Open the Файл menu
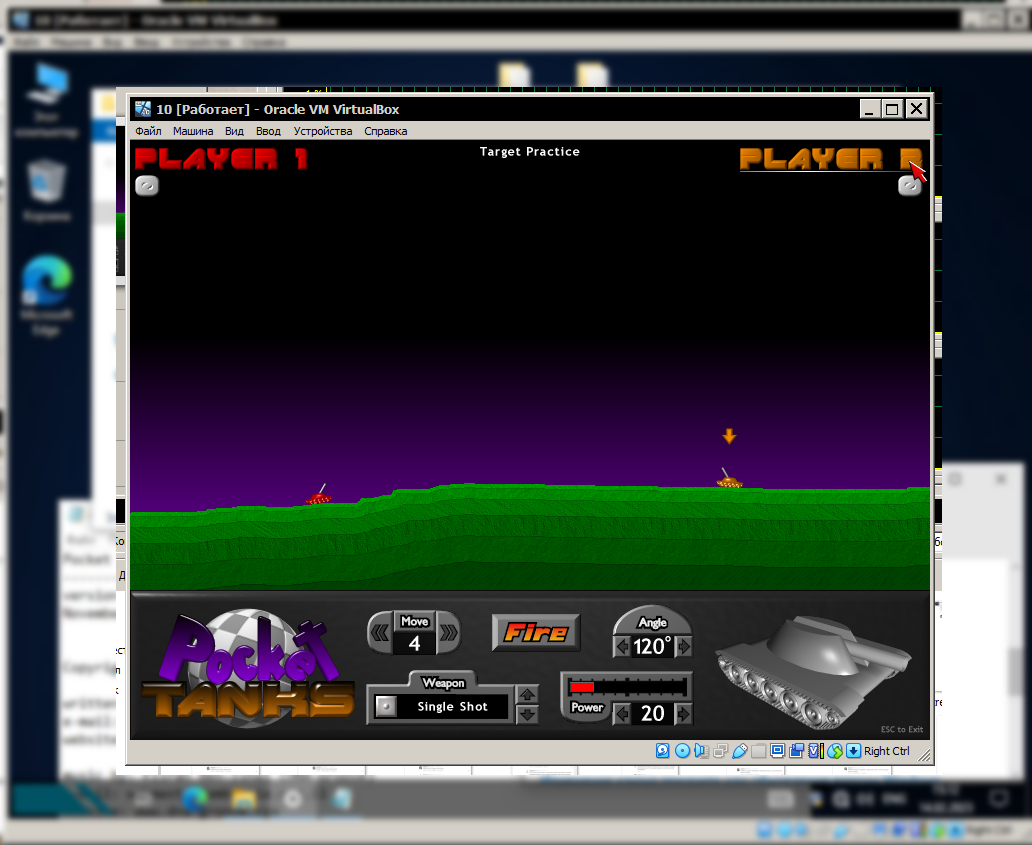 [x=148, y=131]
